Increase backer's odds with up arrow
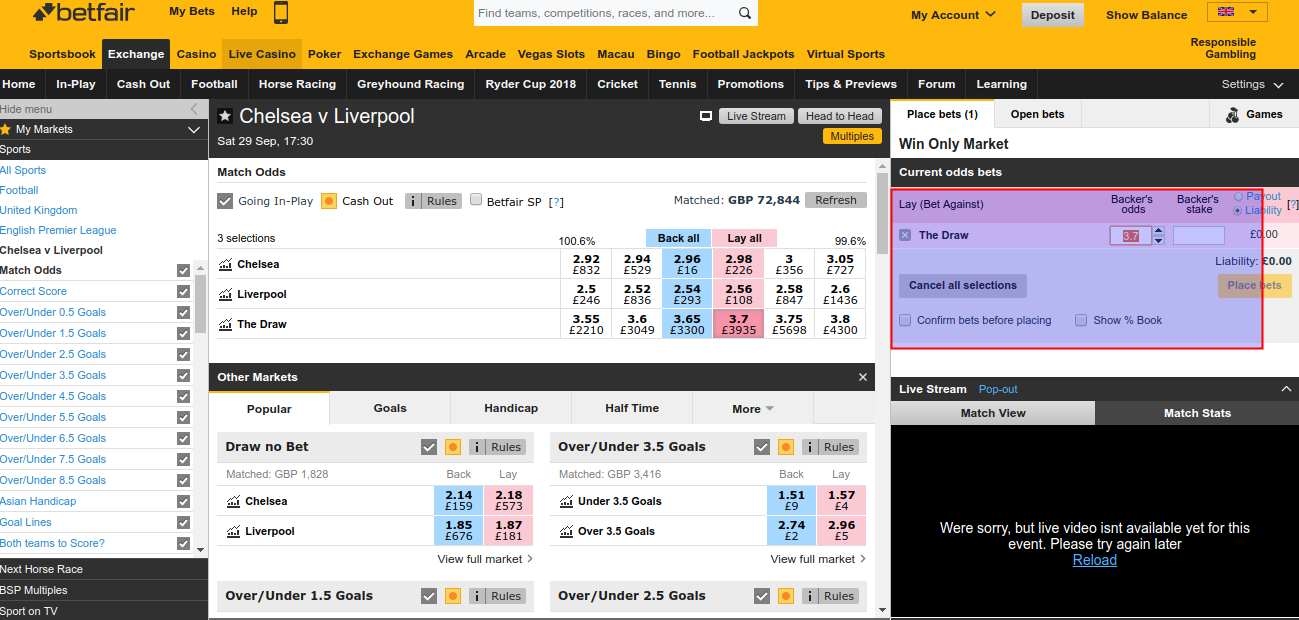This screenshot has height=620, width=1299. point(1159,231)
